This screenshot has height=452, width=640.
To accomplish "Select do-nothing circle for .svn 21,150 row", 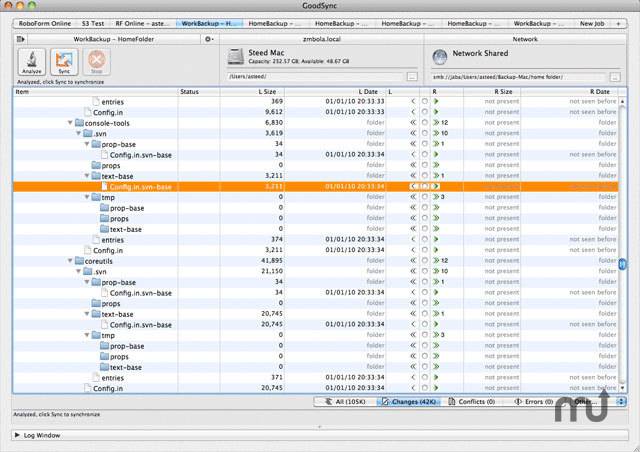I will [x=425, y=271].
